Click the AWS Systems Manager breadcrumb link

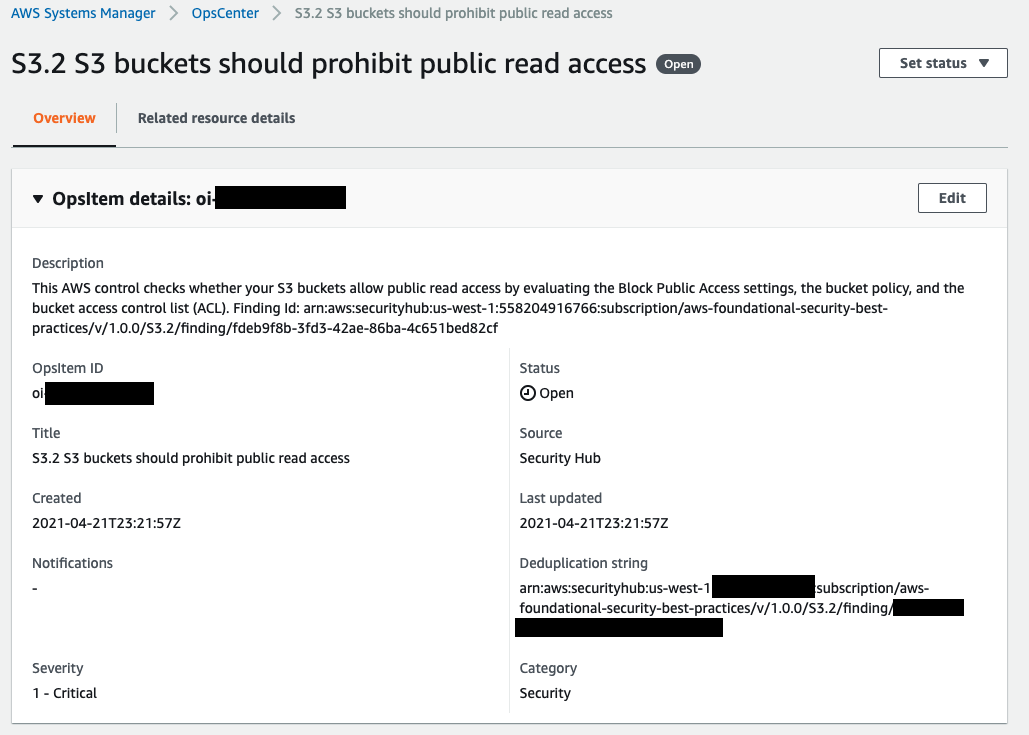click(83, 13)
